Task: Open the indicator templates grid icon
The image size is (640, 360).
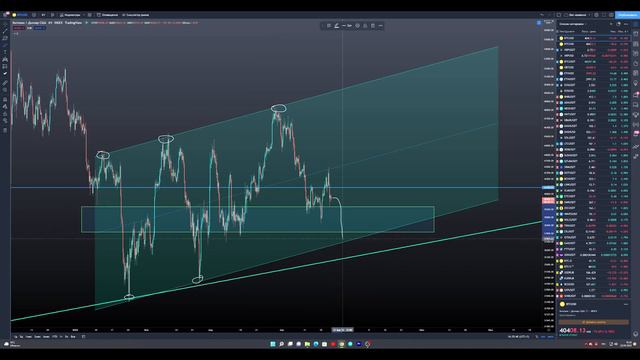Action: 89,15
